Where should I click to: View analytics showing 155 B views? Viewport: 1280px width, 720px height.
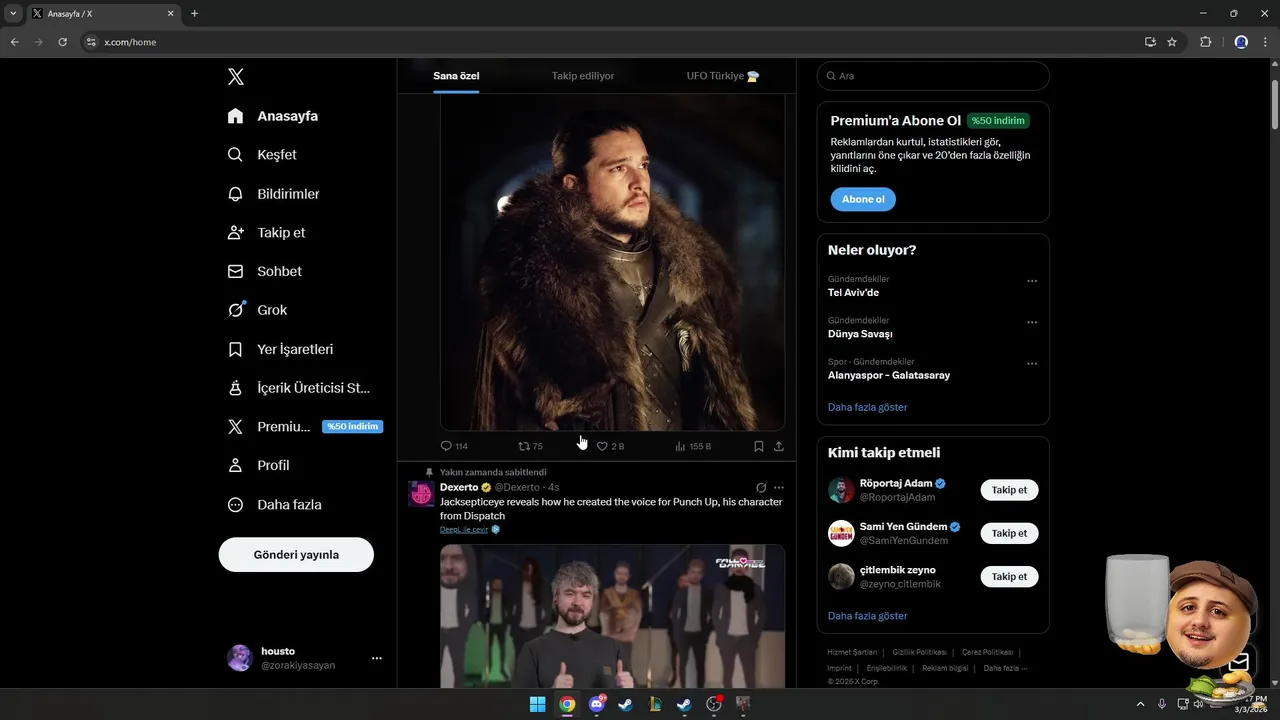coord(693,446)
